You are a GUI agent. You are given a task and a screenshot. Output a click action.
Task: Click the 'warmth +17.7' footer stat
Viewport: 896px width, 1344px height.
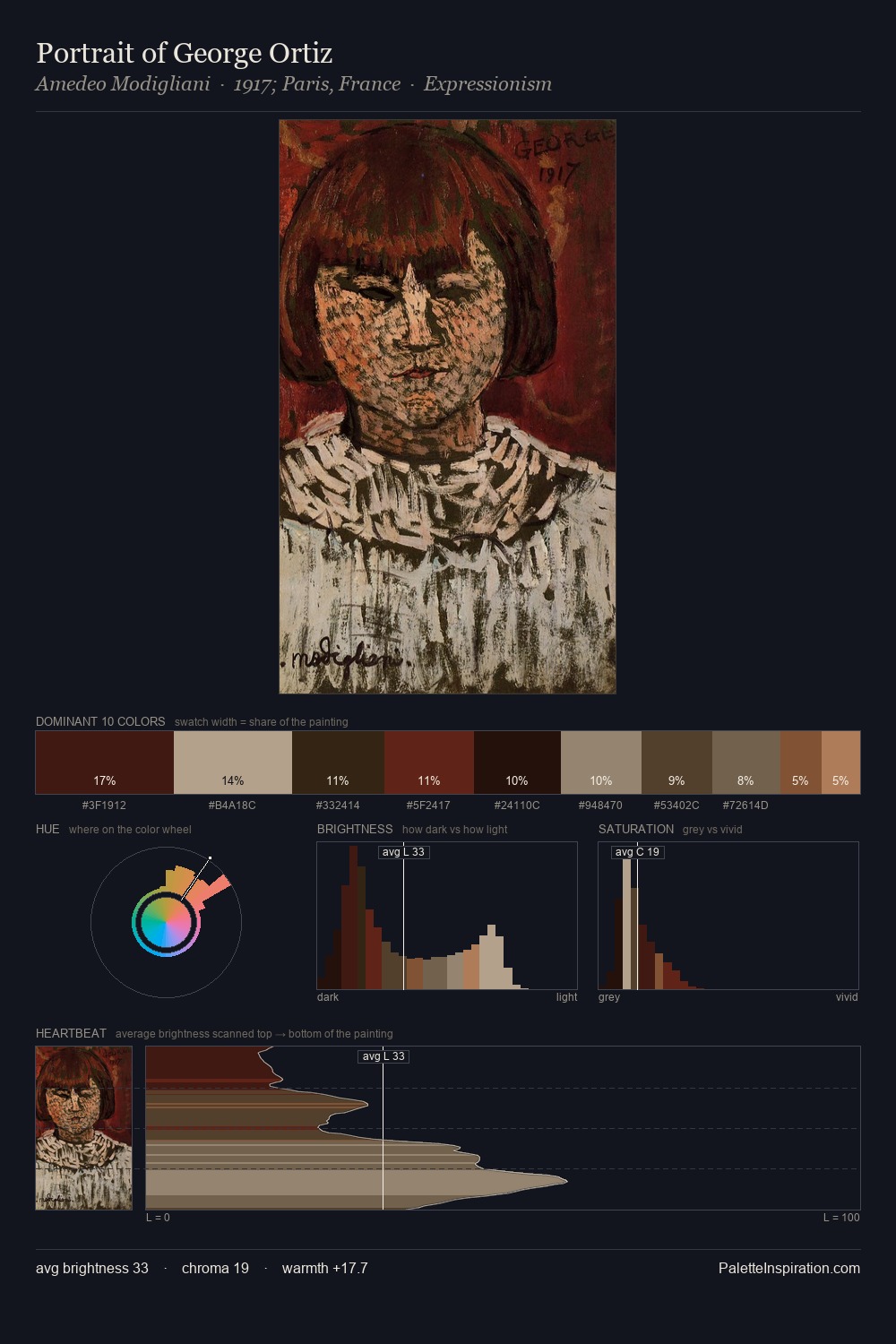click(x=324, y=1268)
